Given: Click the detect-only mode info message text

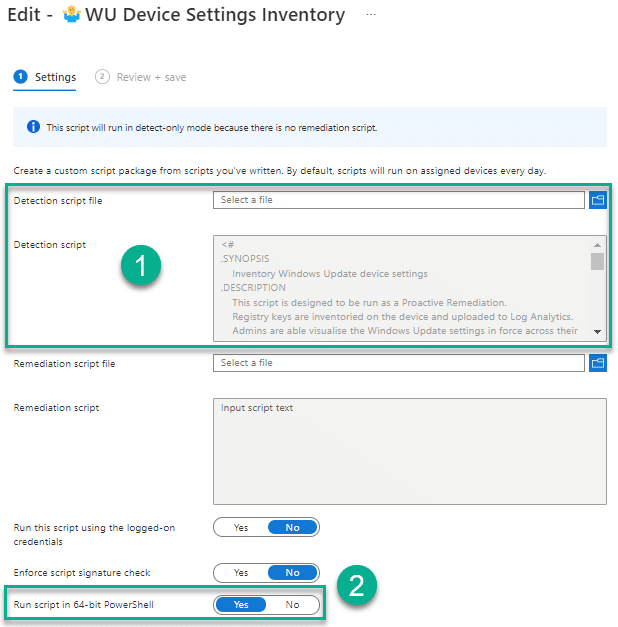Looking at the screenshot, I should pos(212,128).
